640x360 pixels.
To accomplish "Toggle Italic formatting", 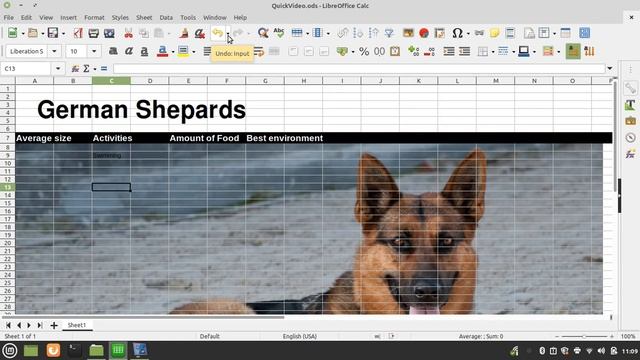I will coord(129,51).
